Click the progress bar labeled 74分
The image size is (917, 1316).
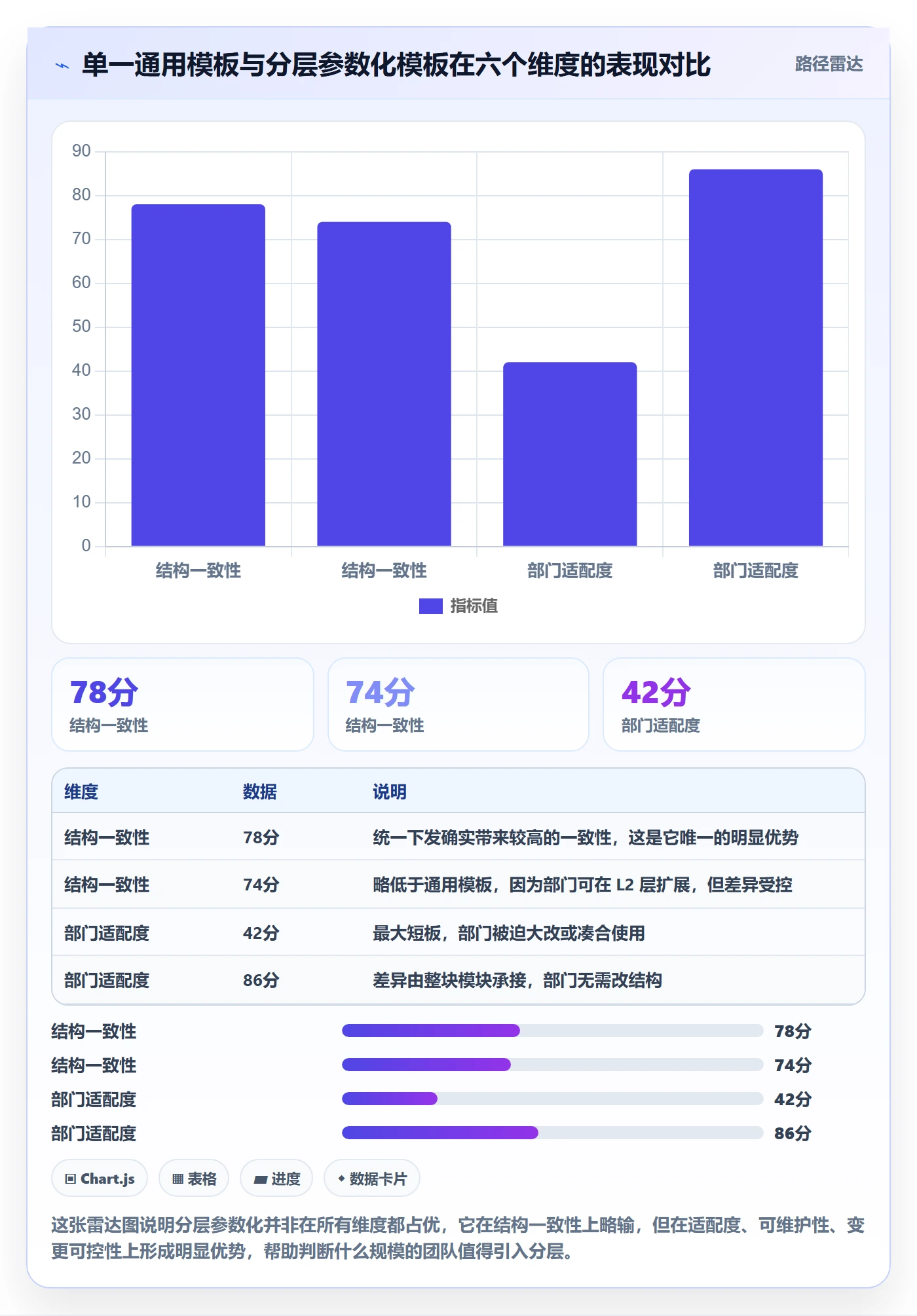point(552,1065)
